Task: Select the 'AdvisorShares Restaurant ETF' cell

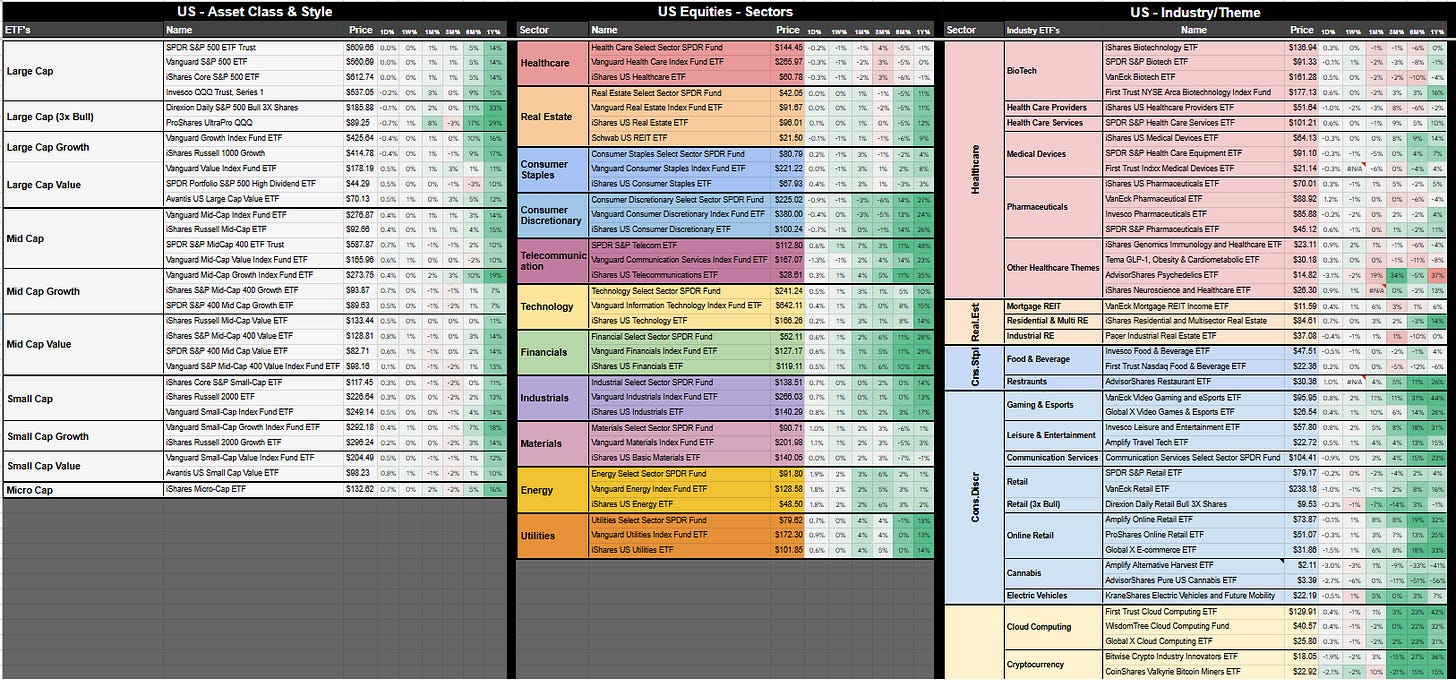Action: click(x=1193, y=382)
